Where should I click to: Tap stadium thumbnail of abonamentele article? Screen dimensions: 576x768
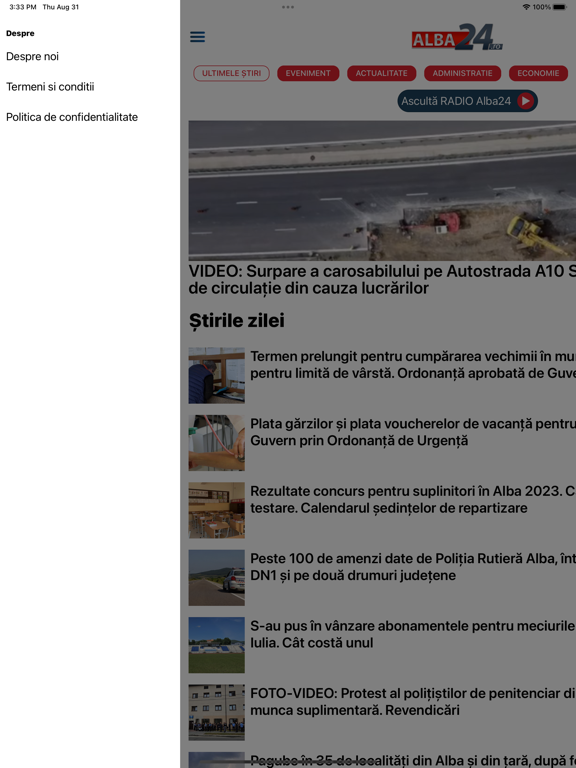click(216, 645)
